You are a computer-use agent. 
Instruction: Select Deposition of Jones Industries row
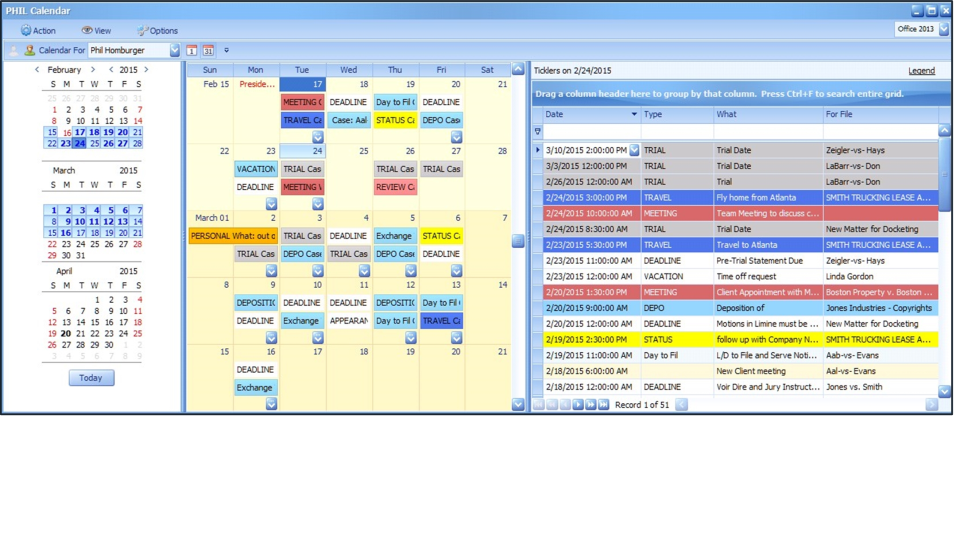coord(740,308)
